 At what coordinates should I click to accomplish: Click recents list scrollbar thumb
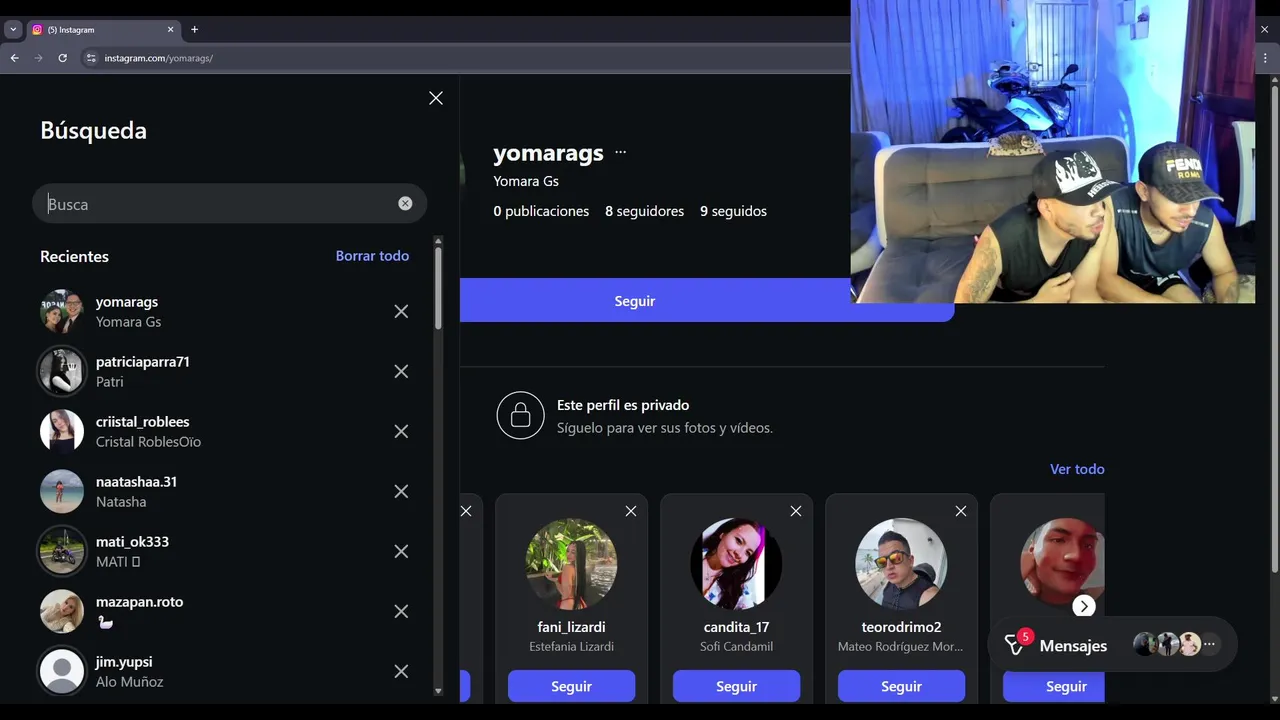pos(438,288)
